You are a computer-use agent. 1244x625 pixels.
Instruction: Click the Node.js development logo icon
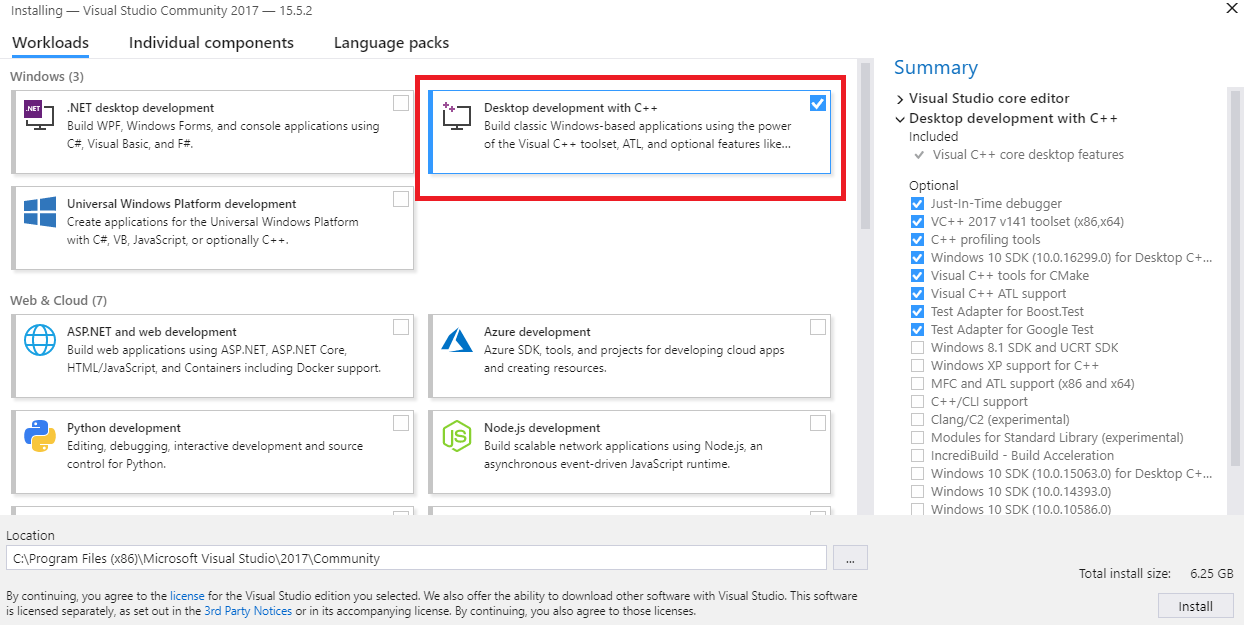(457, 437)
